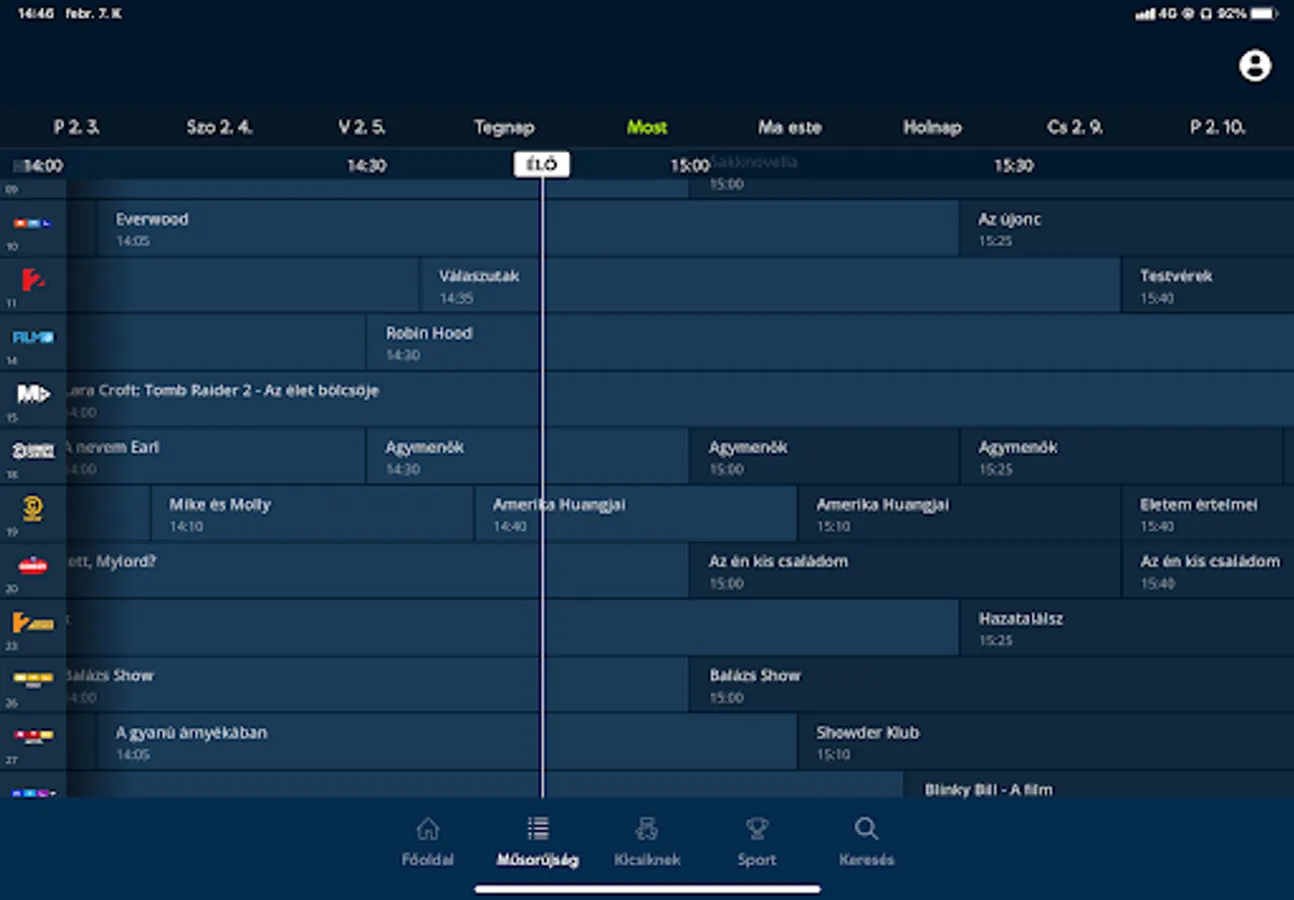The width and height of the screenshot is (1294, 900).
Task: Switch to the Ma este tab
Action: pos(790,127)
